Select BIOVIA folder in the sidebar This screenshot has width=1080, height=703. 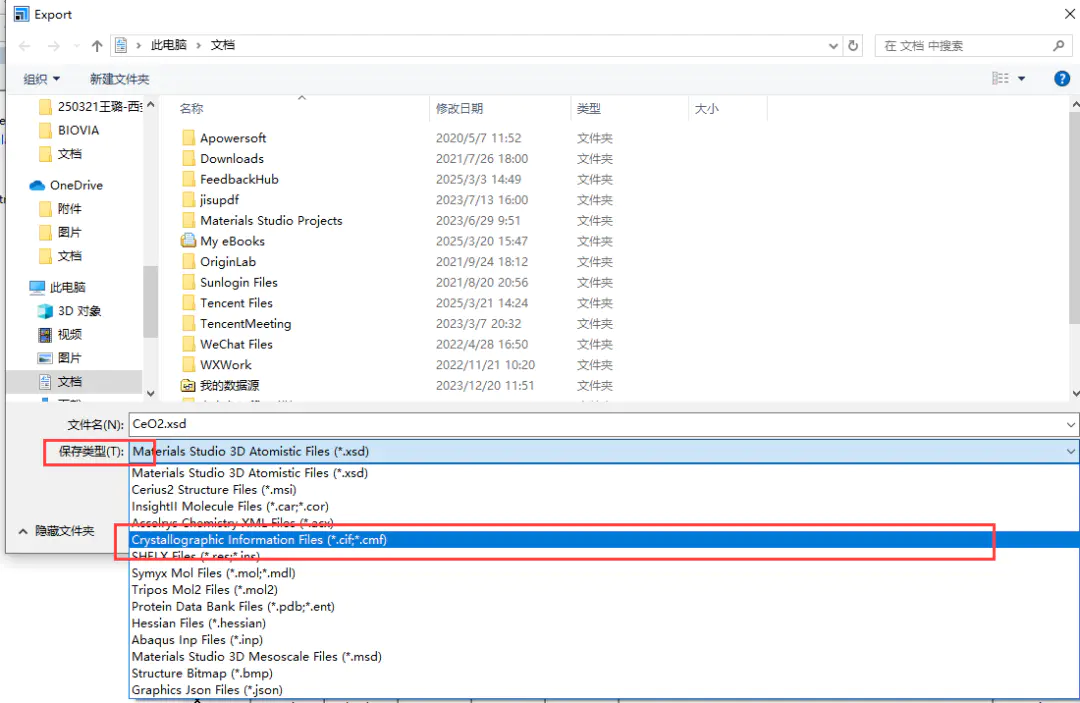coord(78,130)
